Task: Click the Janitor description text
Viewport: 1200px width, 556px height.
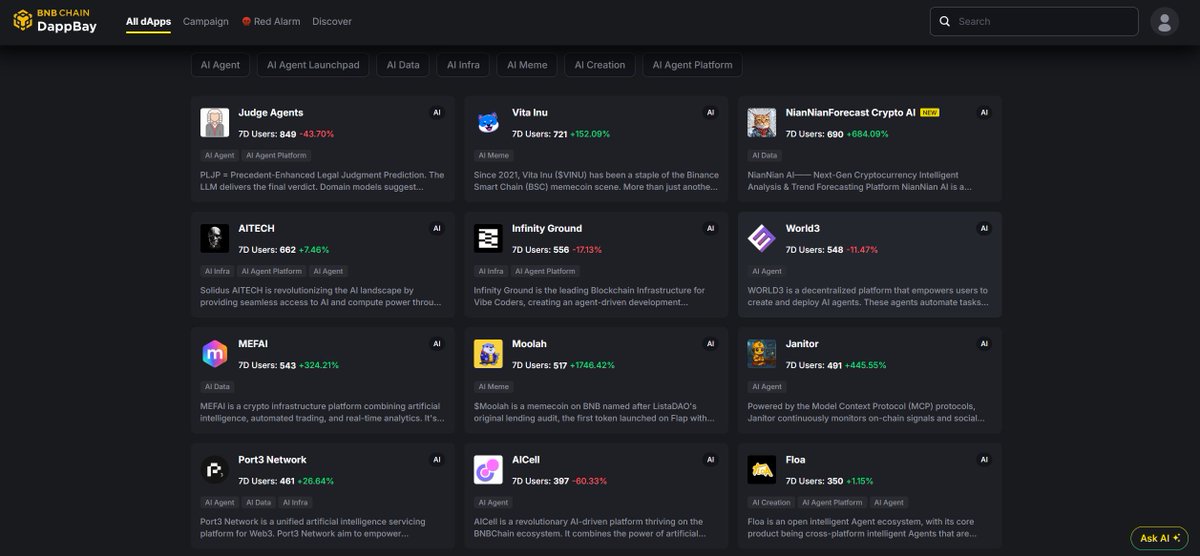Action: point(868,412)
